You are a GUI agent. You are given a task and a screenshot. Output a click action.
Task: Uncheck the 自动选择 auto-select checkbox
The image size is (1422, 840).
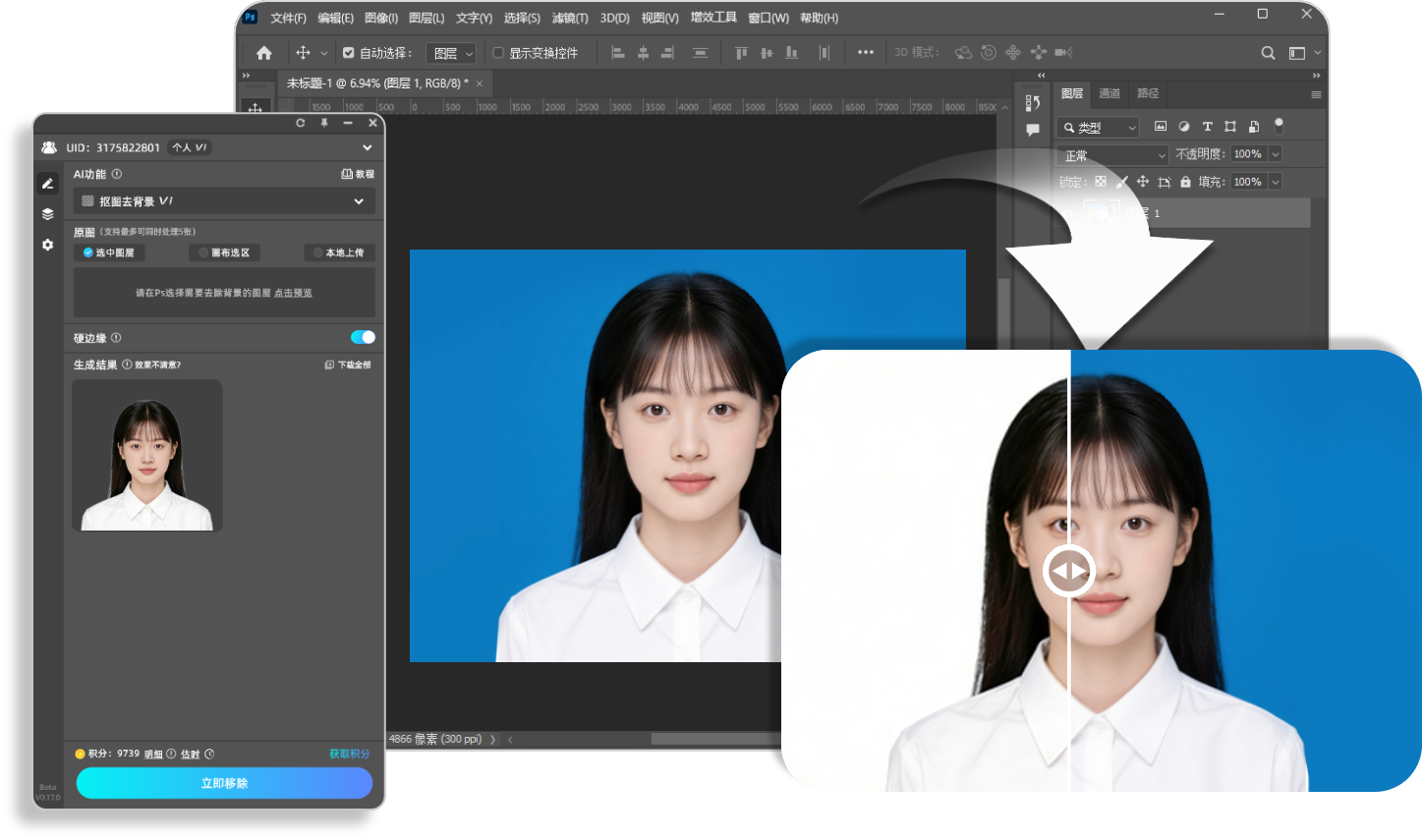(349, 53)
